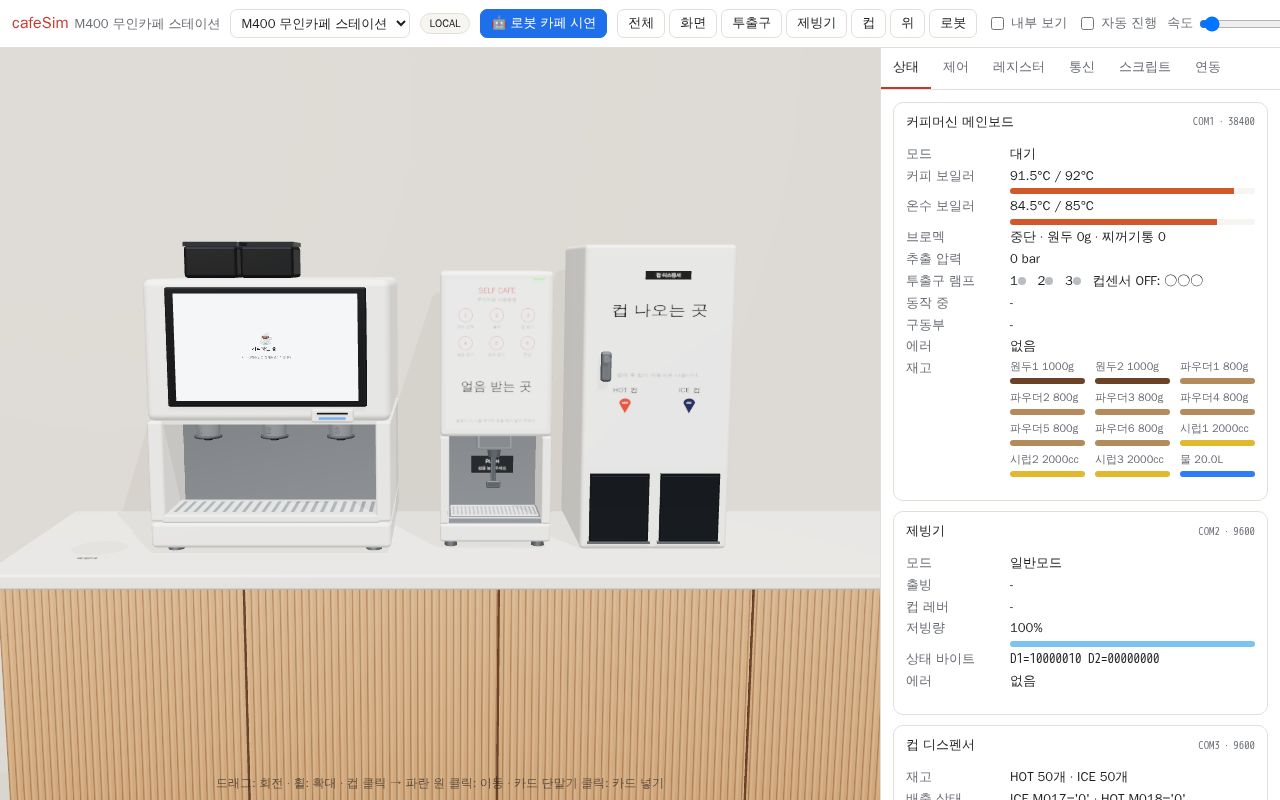Open the 레지스터 tab
Viewport: 1280px width, 800px height.
click(x=1019, y=67)
